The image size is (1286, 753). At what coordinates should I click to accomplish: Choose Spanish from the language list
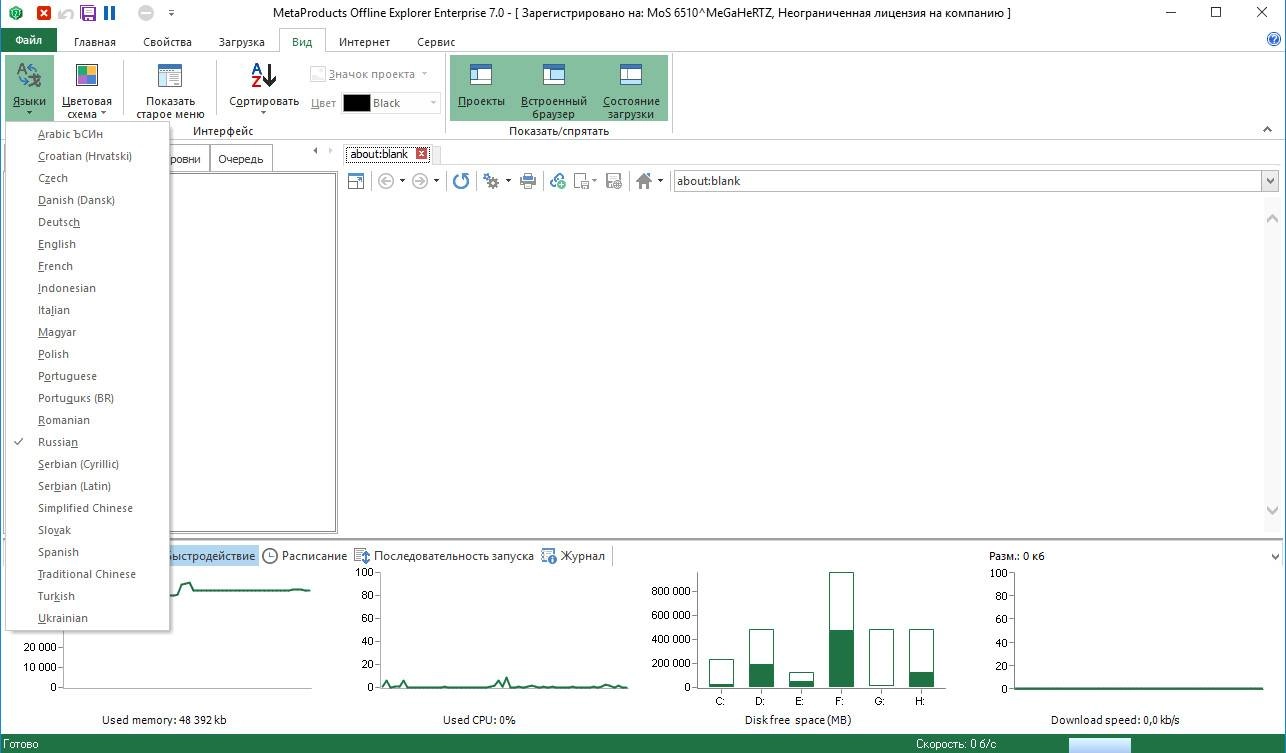88,552
